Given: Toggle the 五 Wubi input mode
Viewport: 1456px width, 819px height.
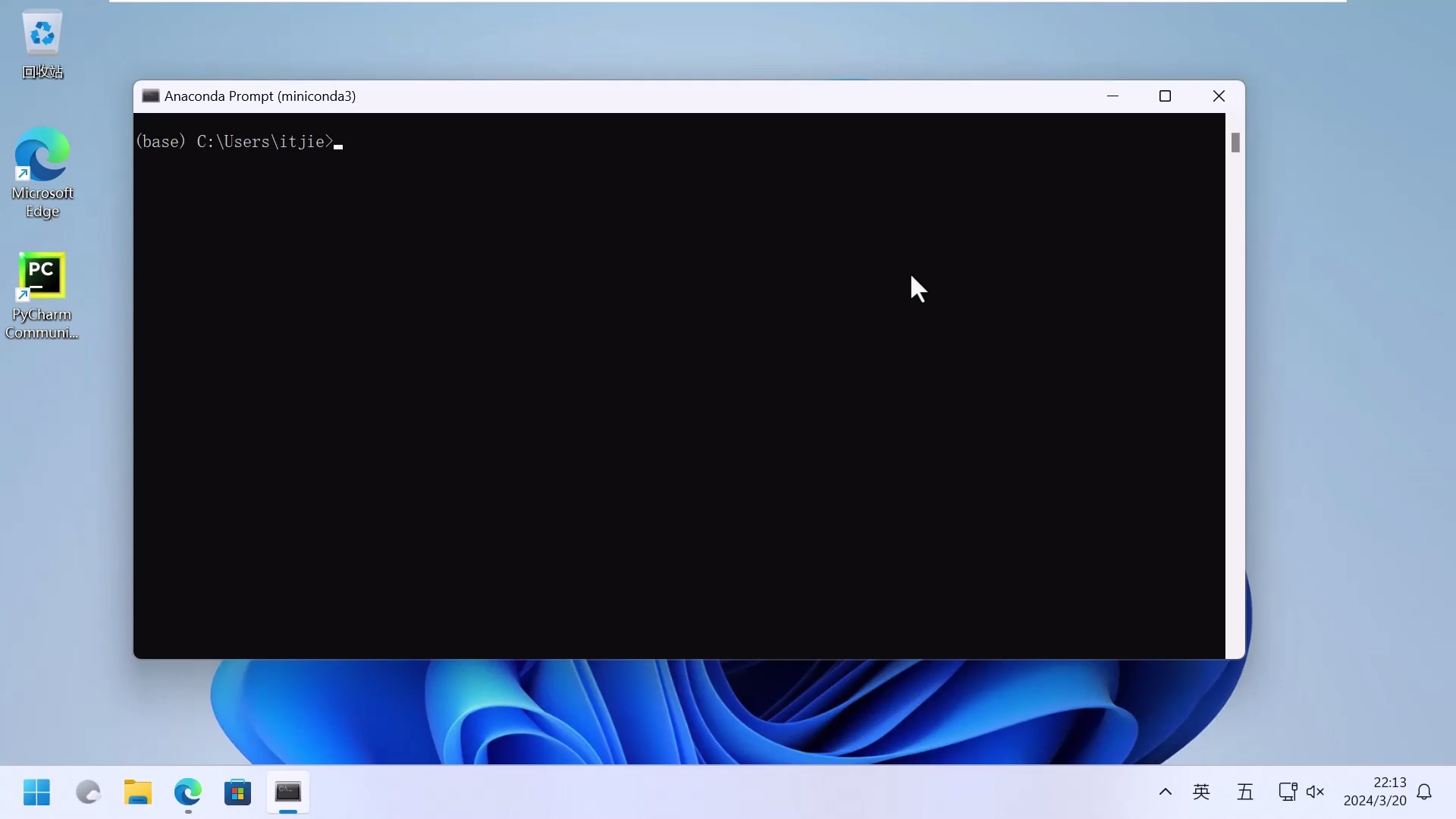Looking at the screenshot, I should [1246, 792].
